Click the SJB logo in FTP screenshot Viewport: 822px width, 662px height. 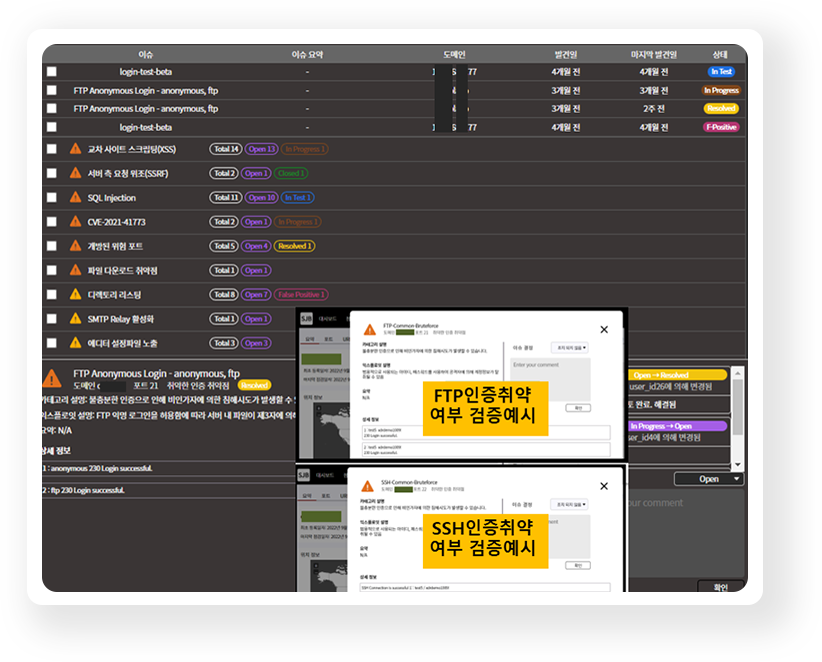pyautogui.click(x=306, y=317)
